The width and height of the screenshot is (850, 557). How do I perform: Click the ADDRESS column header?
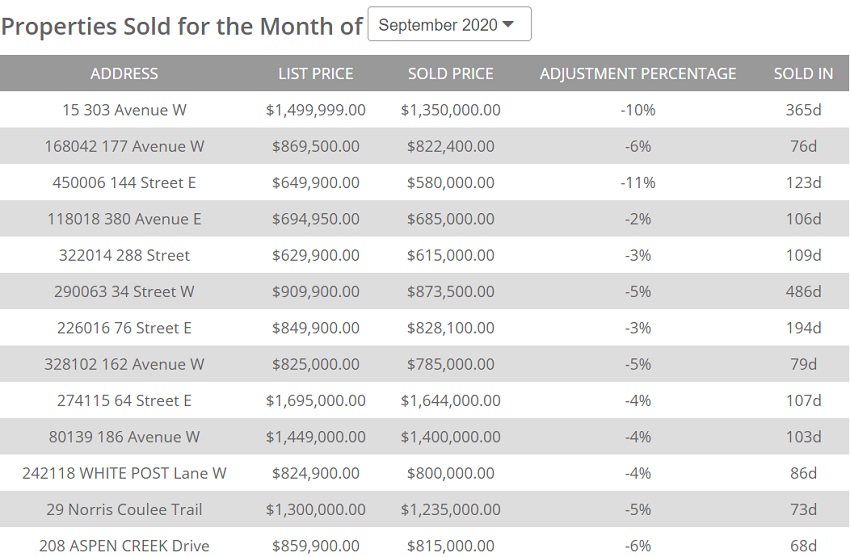pos(124,73)
